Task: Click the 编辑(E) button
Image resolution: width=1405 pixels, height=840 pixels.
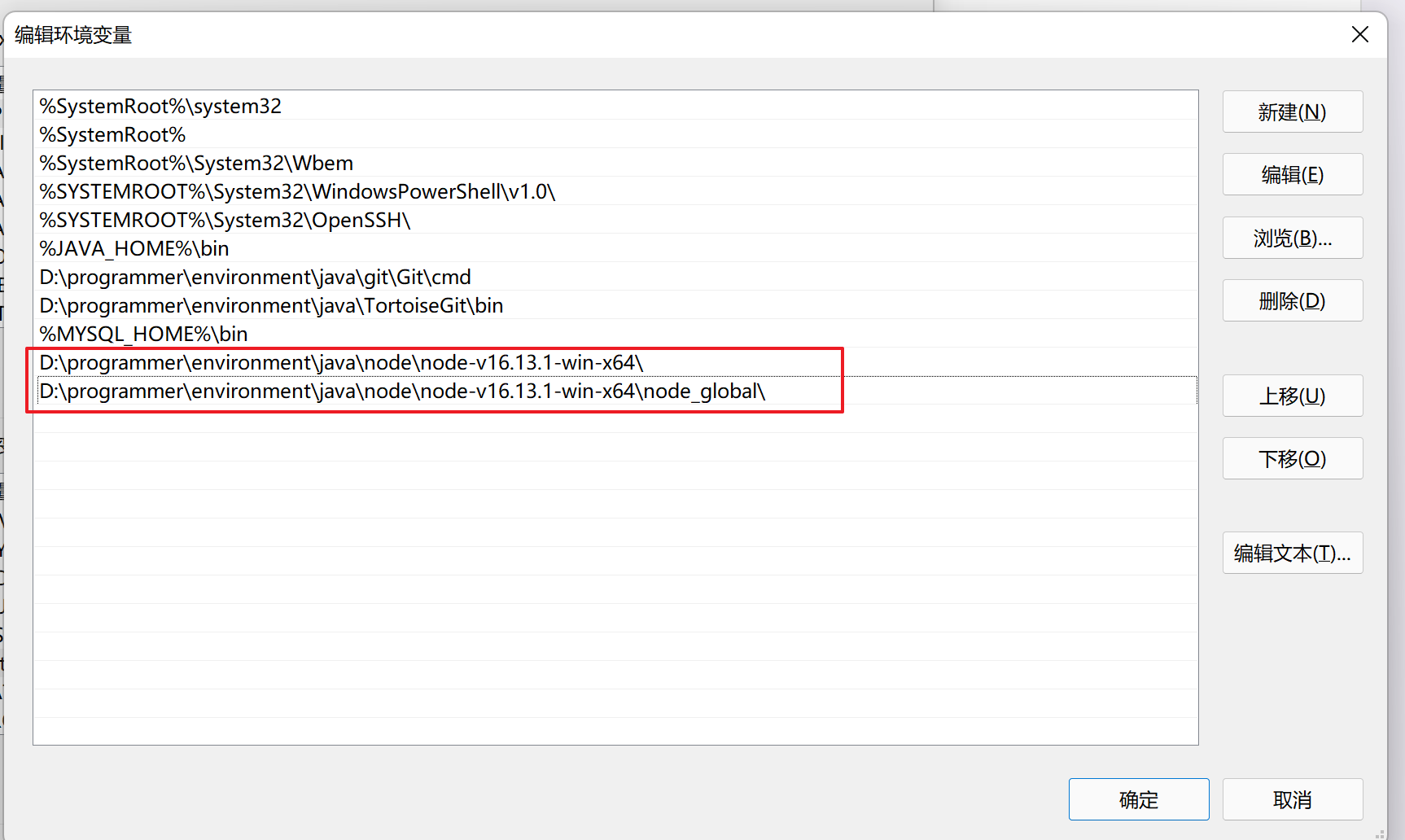Action: point(1292,174)
